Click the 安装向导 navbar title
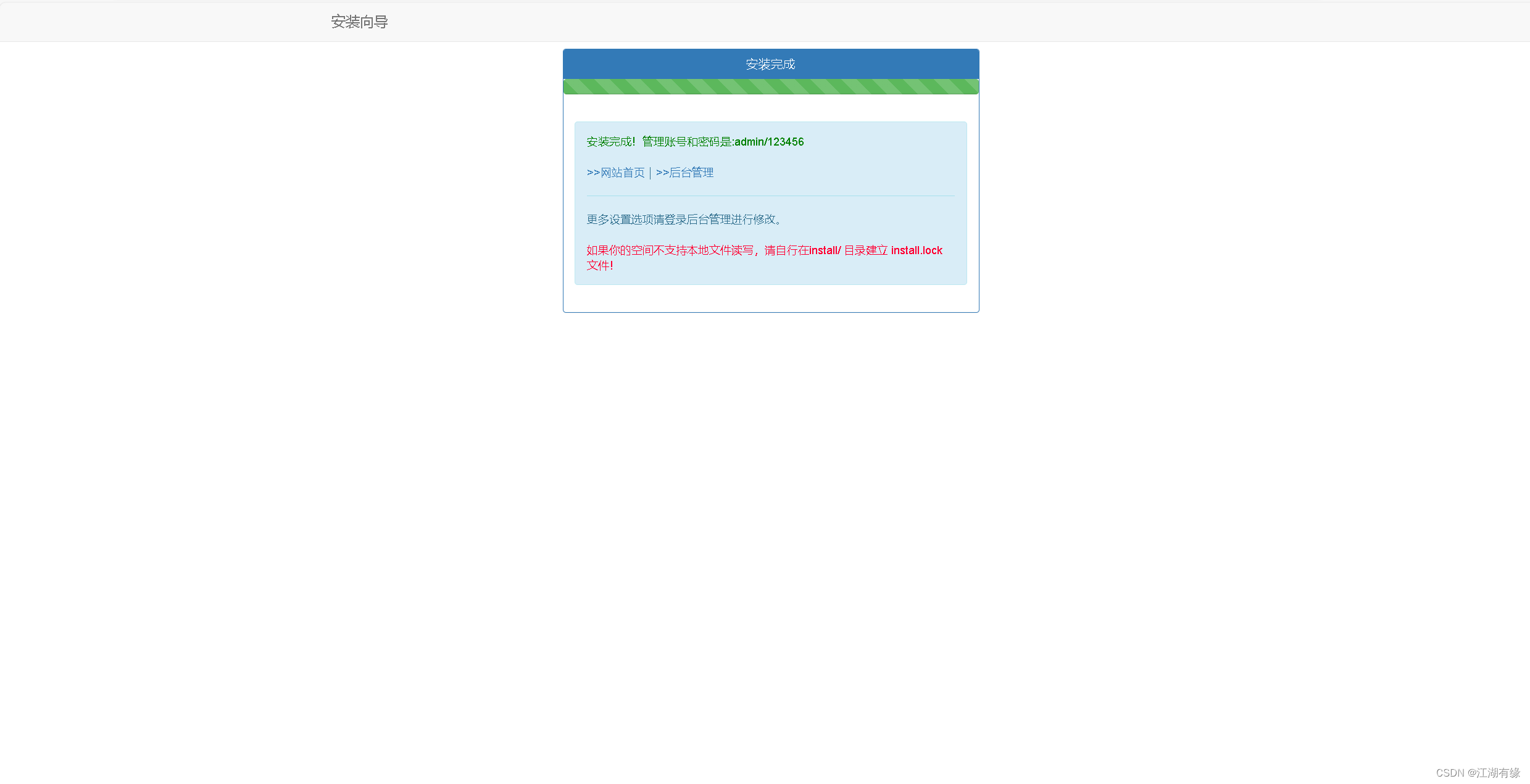Screen dimensions: 1530x784 [x=359, y=22]
